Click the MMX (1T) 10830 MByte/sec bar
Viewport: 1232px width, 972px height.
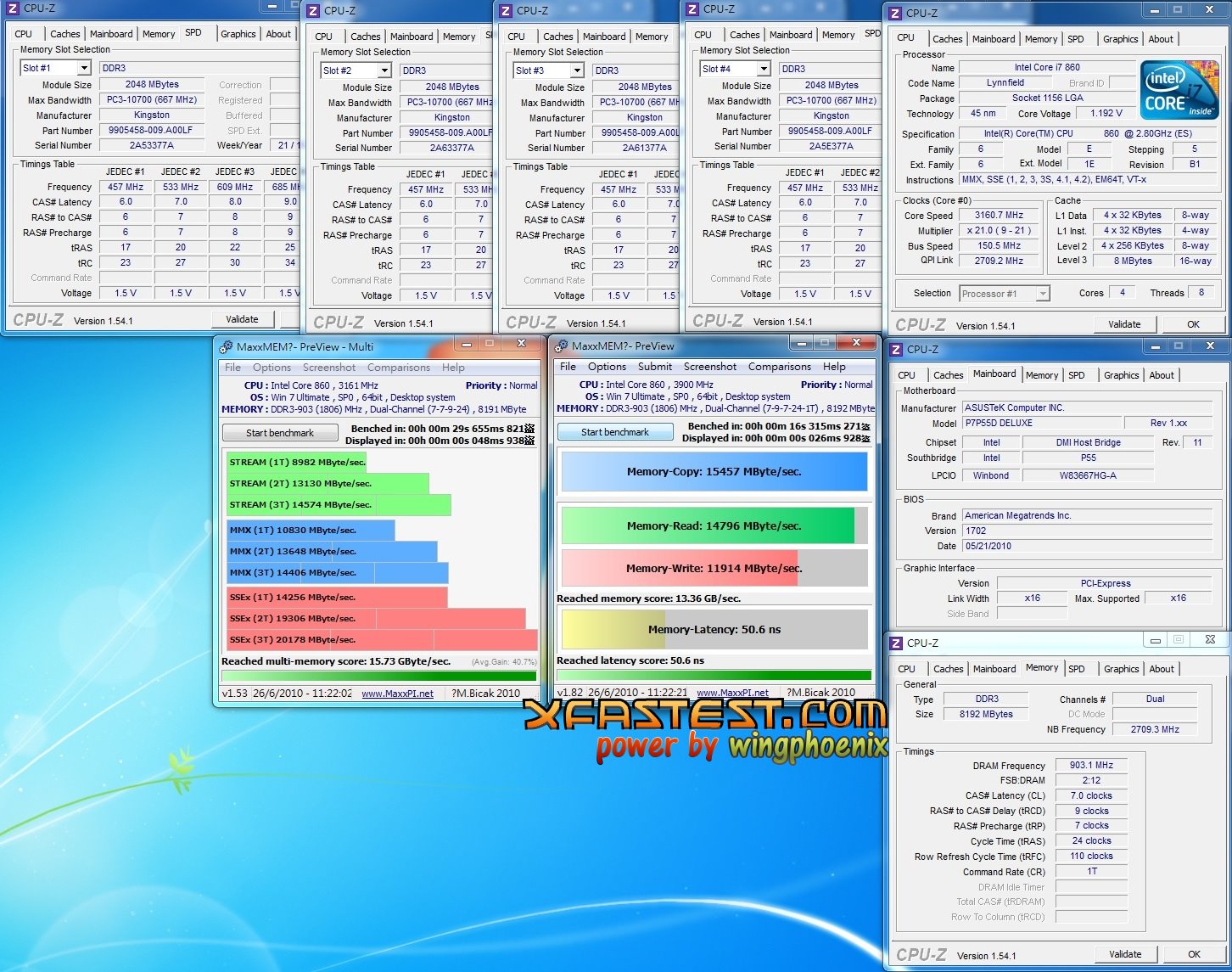[310, 530]
